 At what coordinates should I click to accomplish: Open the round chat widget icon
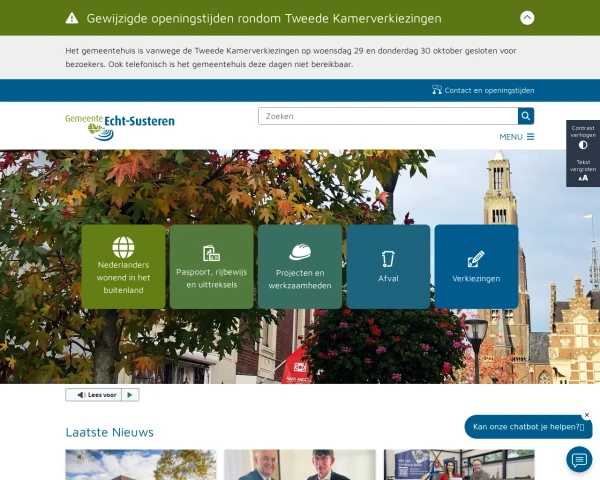[x=579, y=459]
